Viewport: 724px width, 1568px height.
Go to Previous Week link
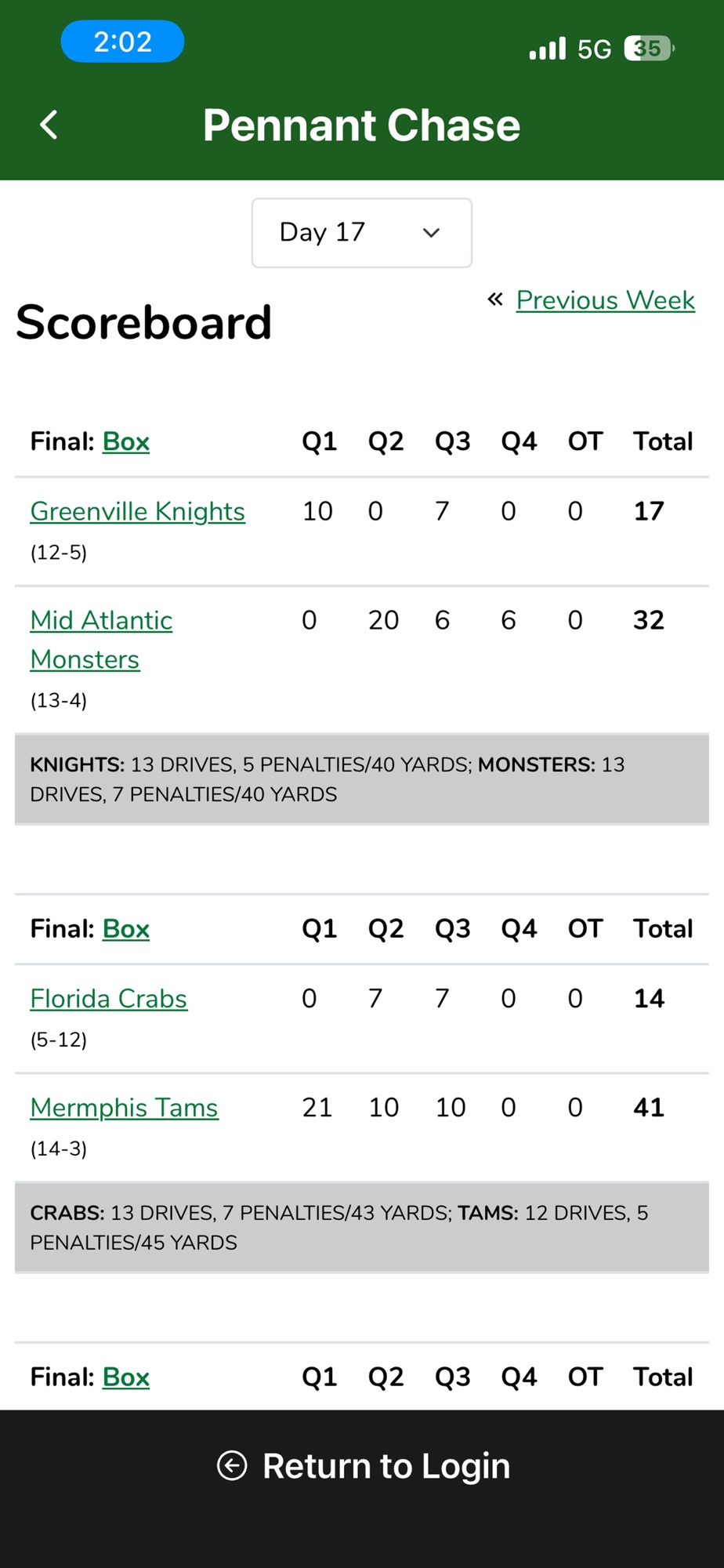click(605, 300)
